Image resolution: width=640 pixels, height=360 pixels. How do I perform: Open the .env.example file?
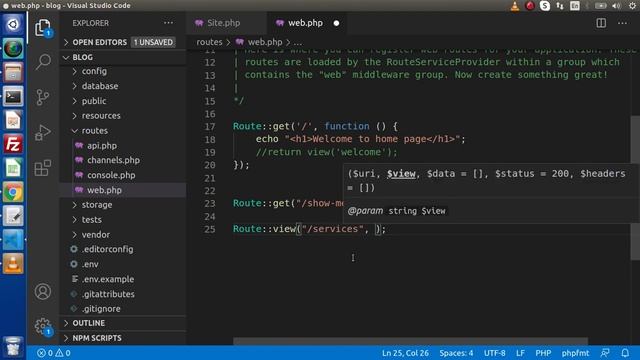pyautogui.click(x=108, y=279)
